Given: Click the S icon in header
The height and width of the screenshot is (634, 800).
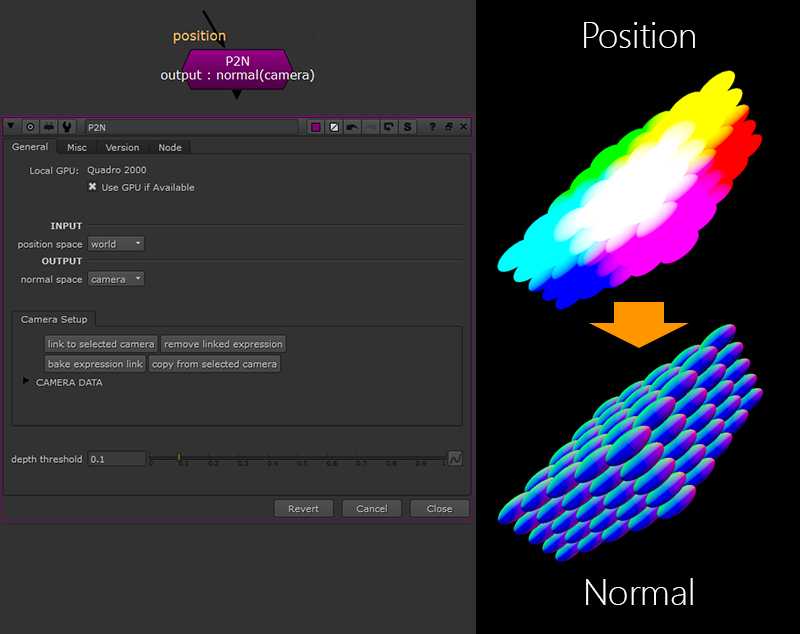Looking at the screenshot, I should (407, 127).
